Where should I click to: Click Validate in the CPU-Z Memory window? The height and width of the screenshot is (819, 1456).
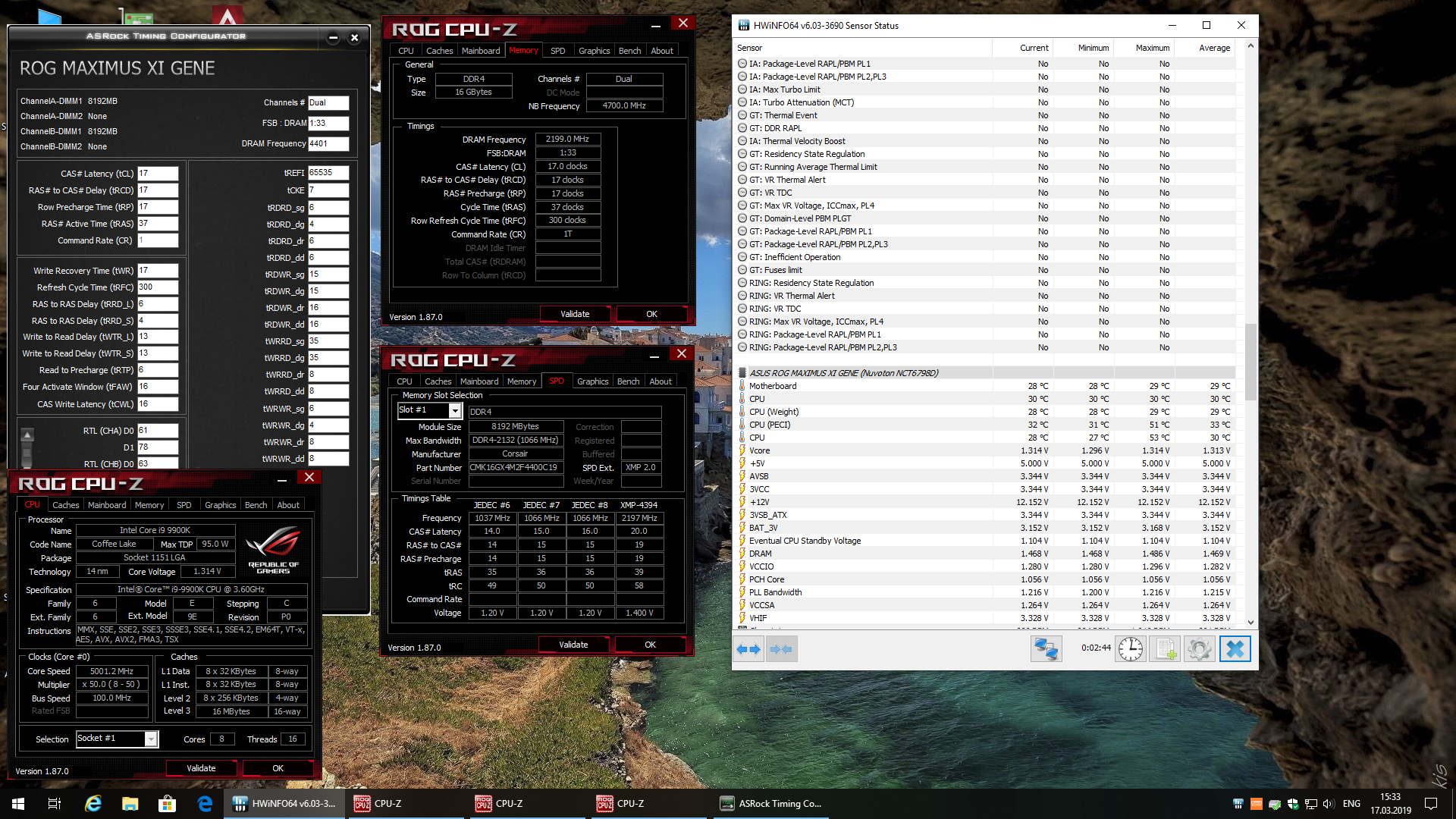(x=575, y=314)
